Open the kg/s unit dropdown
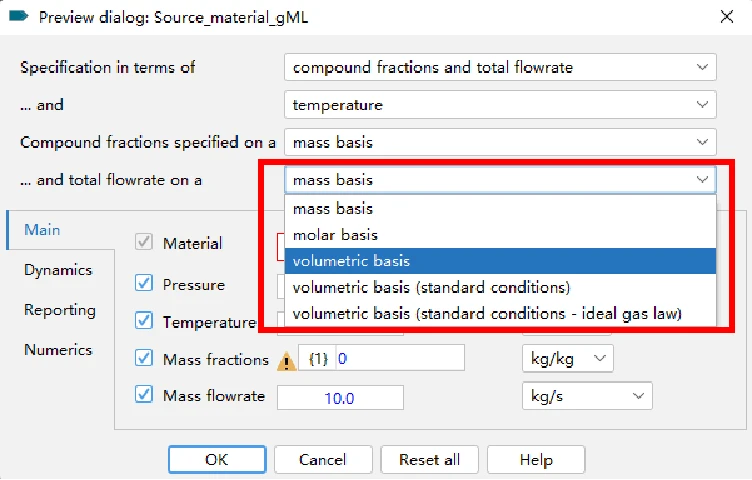Image resolution: width=752 pixels, height=480 pixels. point(587,396)
